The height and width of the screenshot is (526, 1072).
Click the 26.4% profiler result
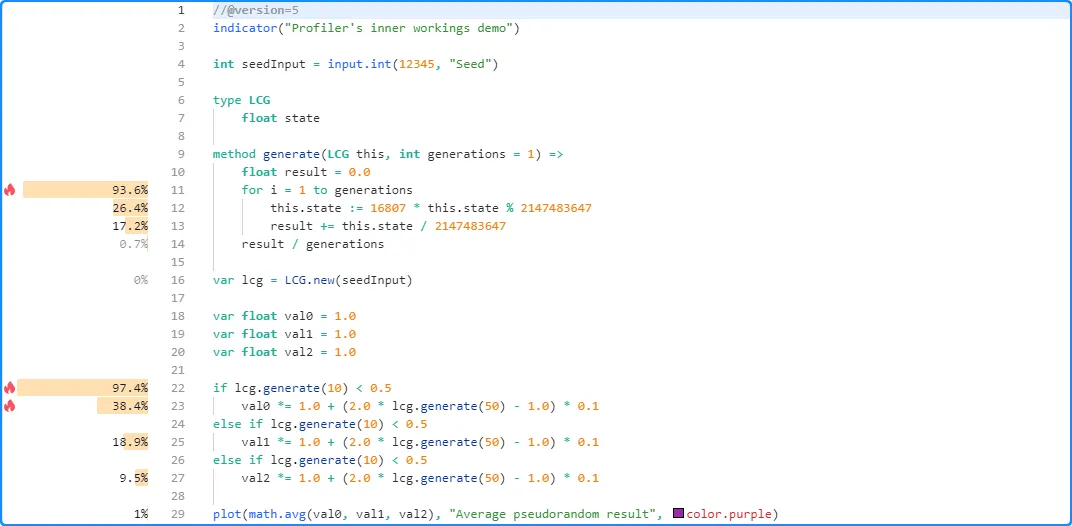click(x=132, y=208)
